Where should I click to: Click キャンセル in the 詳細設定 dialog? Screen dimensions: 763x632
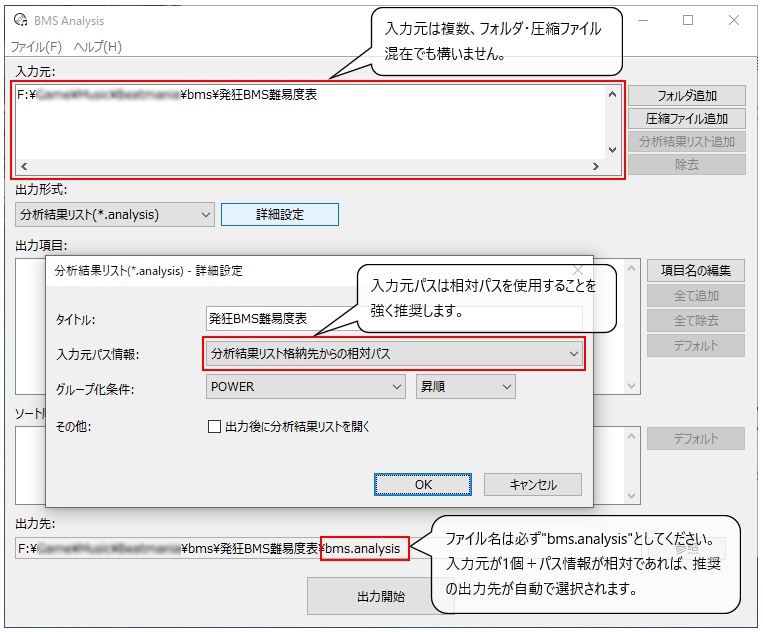tap(533, 485)
